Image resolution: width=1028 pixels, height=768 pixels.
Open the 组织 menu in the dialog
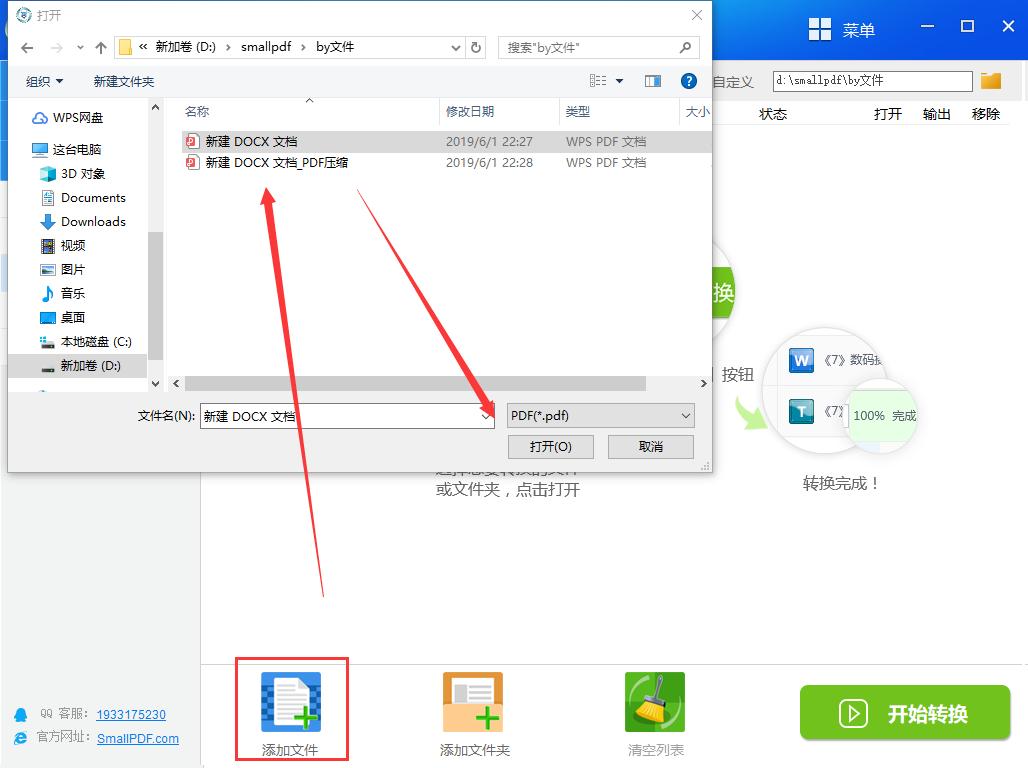(x=44, y=81)
